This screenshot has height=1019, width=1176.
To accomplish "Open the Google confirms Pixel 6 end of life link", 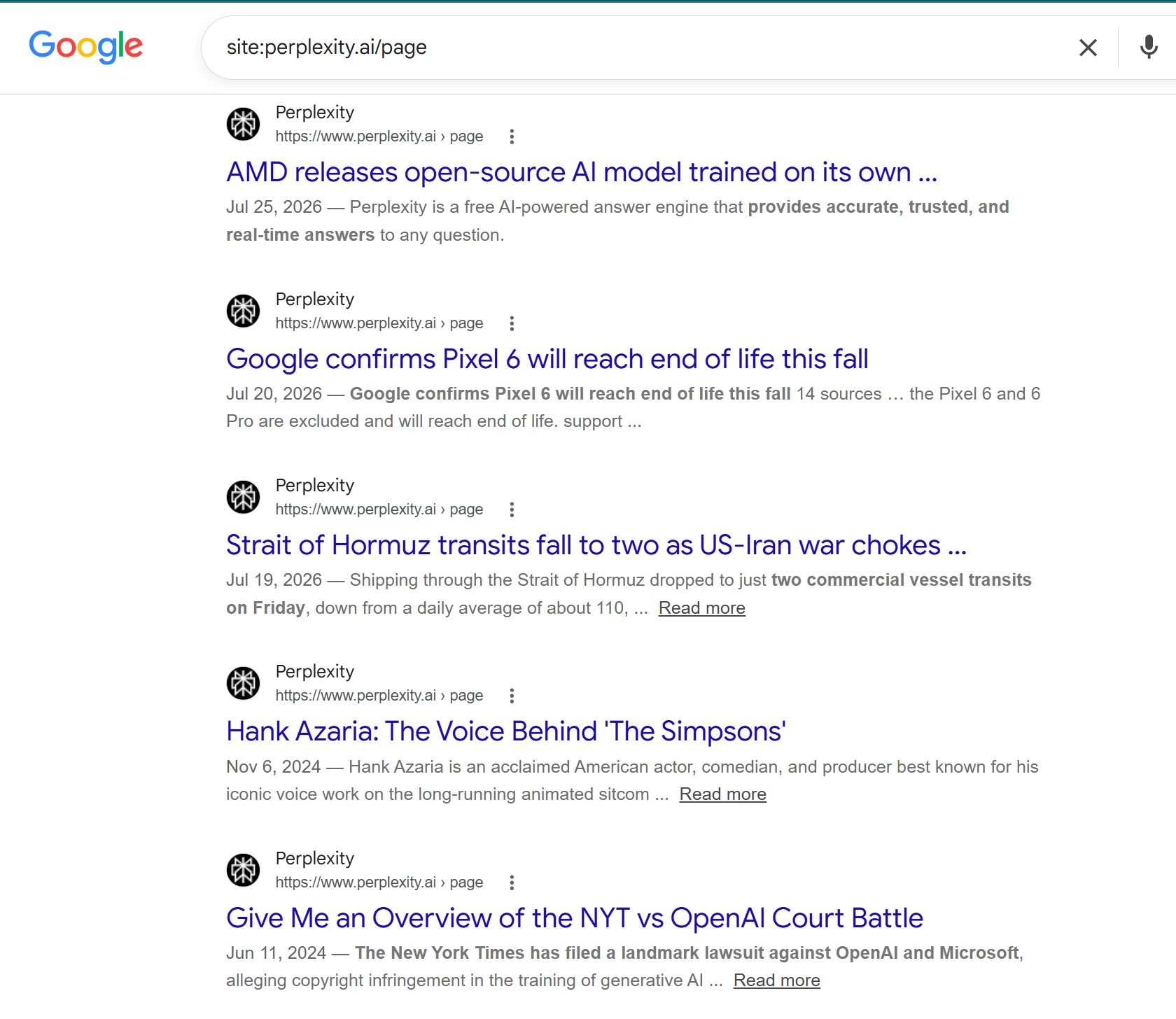I will (x=547, y=359).
